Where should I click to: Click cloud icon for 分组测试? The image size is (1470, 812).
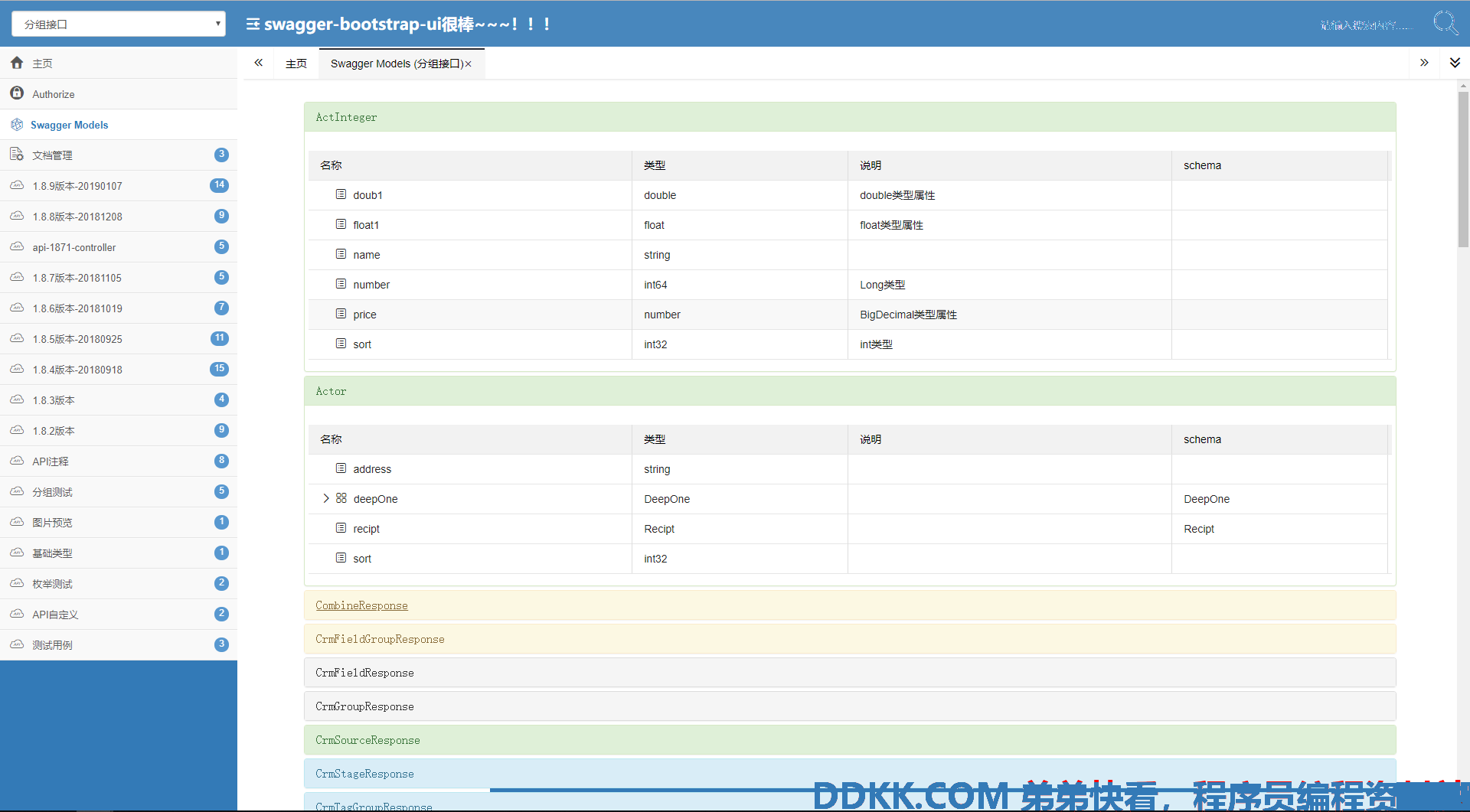coord(17,491)
